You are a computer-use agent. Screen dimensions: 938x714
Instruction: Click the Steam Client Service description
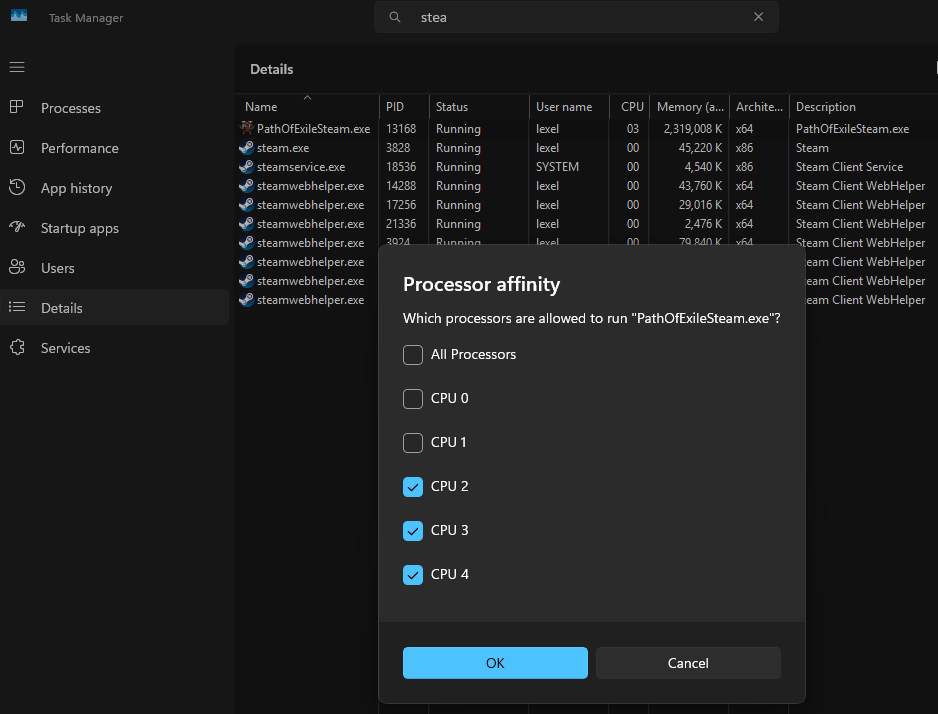[849, 167]
